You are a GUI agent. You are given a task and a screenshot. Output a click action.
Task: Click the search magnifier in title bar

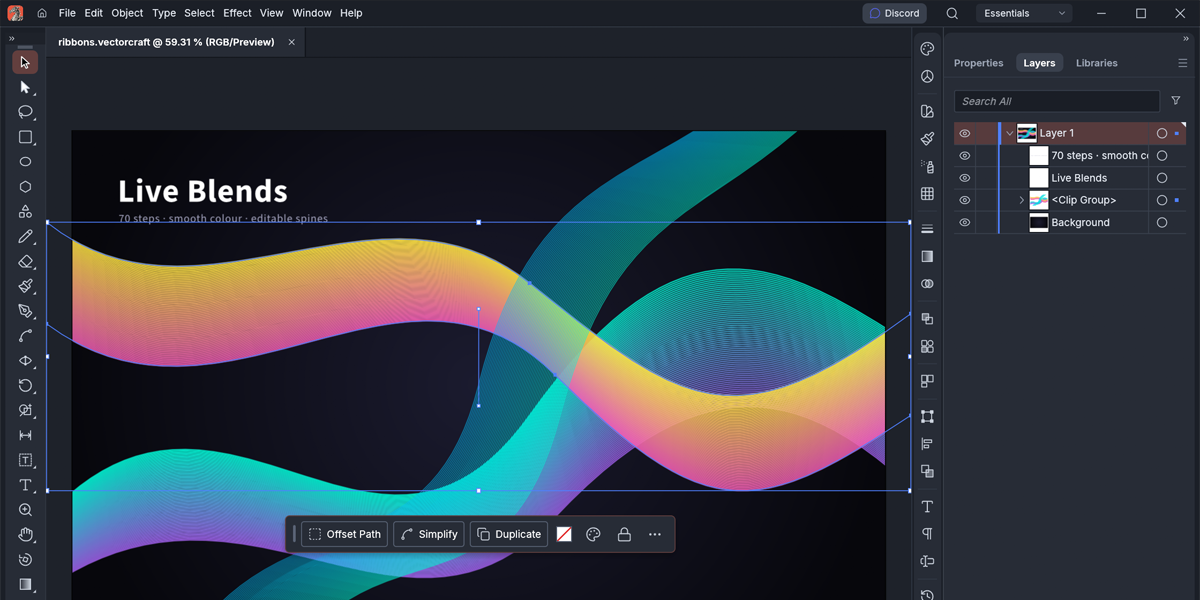[x=952, y=13]
